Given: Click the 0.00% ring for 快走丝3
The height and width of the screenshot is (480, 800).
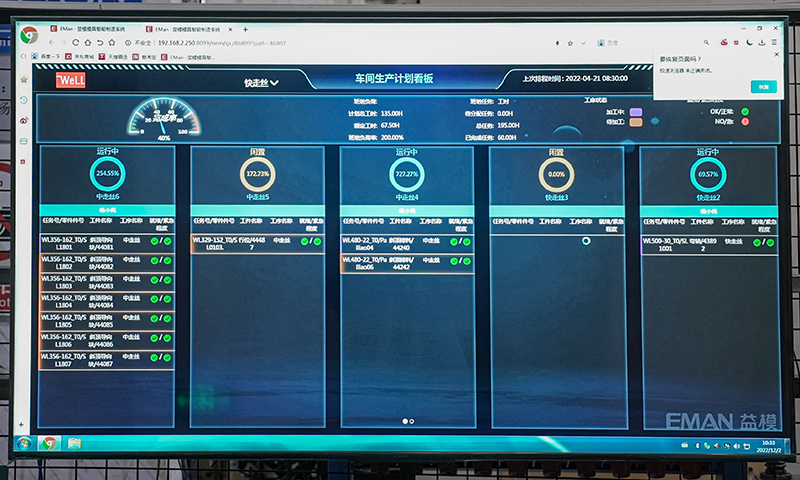Looking at the screenshot, I should 557,174.
